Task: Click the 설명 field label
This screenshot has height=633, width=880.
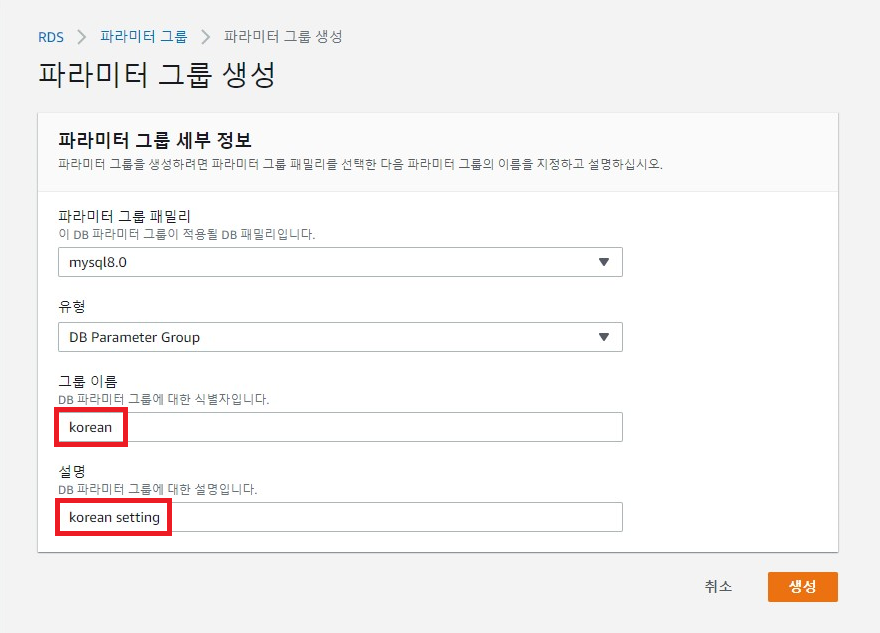Action: [x=72, y=471]
